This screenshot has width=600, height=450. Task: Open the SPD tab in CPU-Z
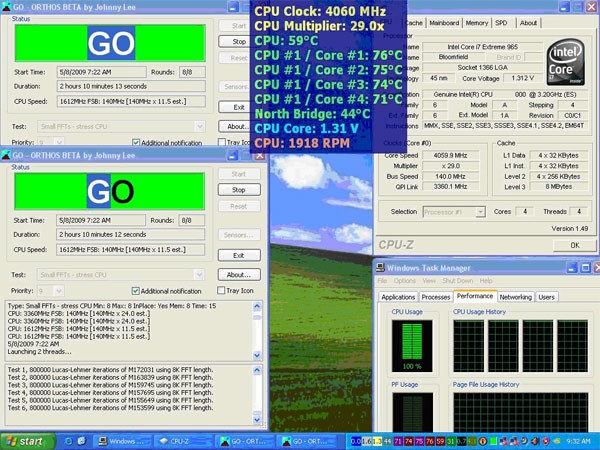[x=501, y=23]
